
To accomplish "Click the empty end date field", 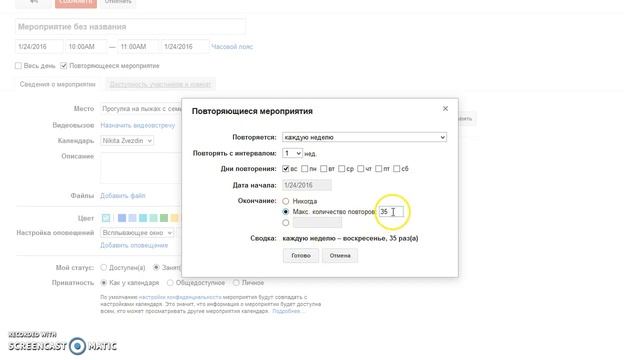I will coord(317,222).
